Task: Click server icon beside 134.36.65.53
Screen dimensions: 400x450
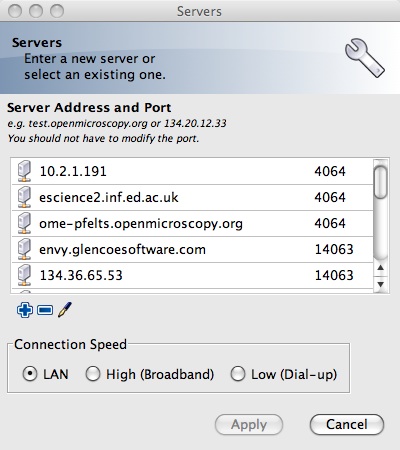Action: tap(24, 275)
